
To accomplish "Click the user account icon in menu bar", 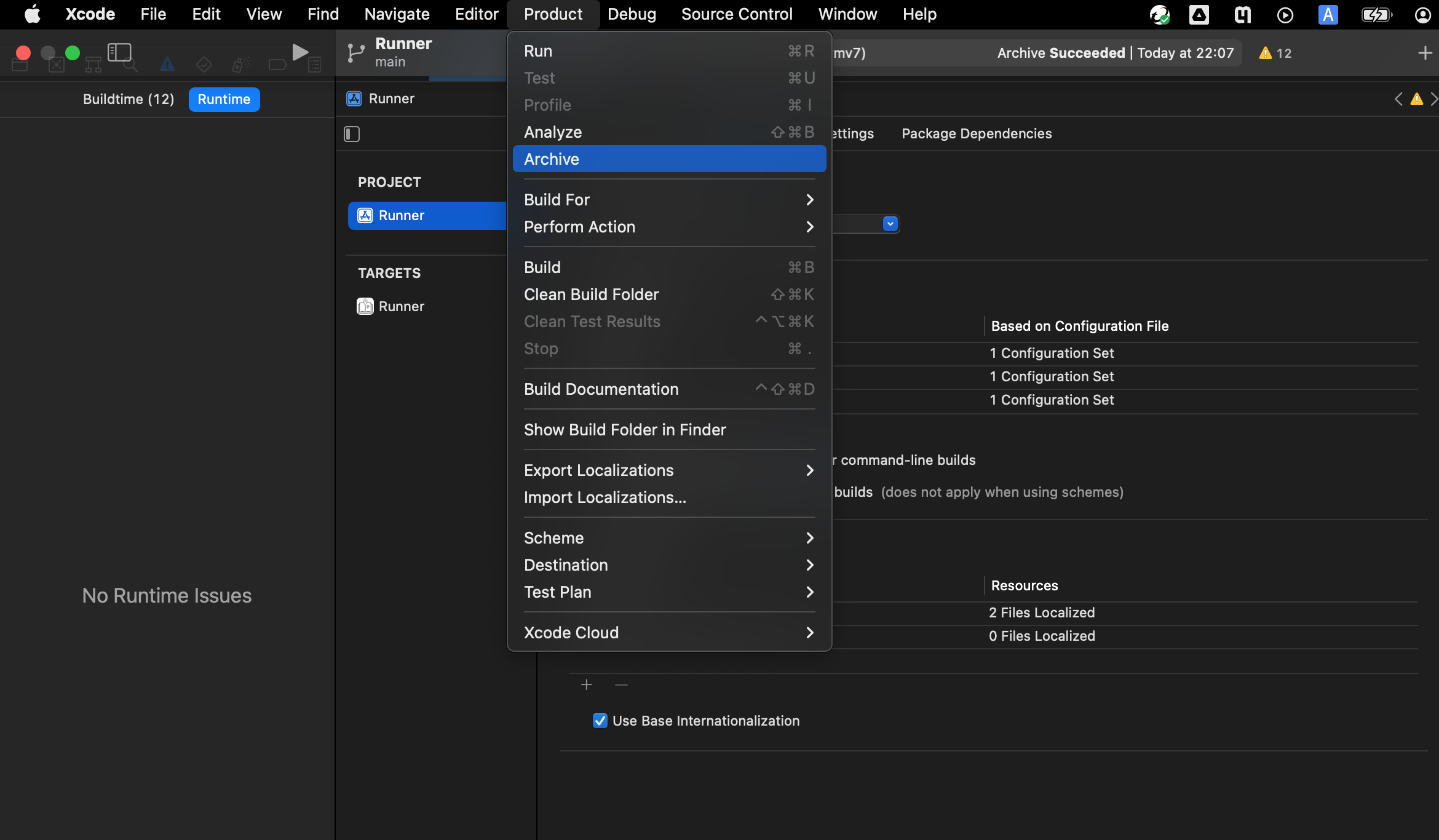I will 1423,14.
